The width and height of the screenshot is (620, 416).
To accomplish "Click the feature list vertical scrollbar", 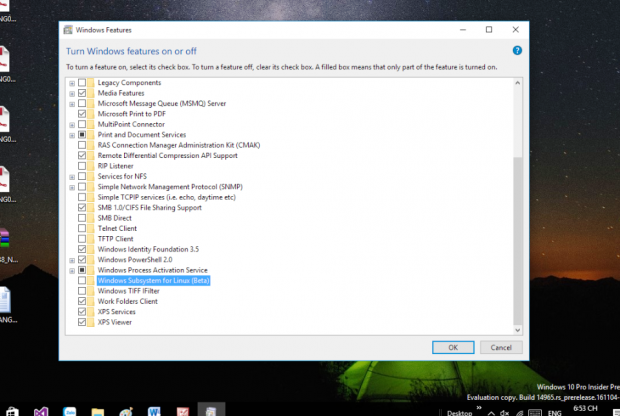I will pos(517,200).
